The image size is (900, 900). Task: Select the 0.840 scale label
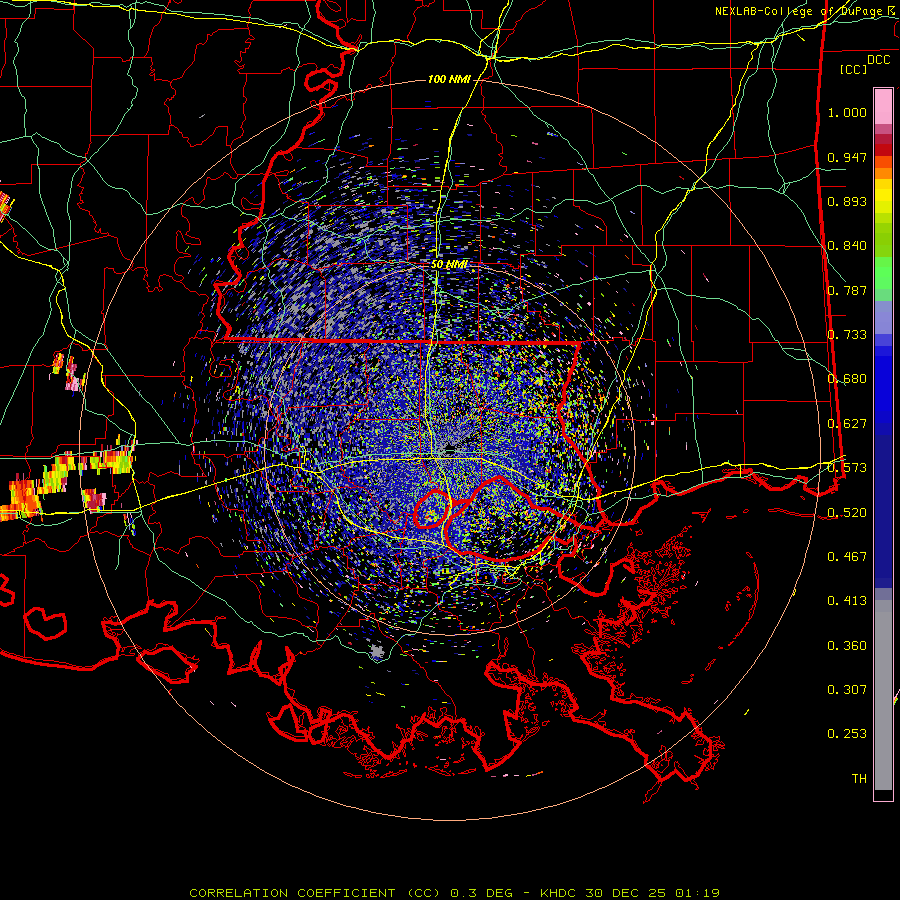[x=847, y=246]
